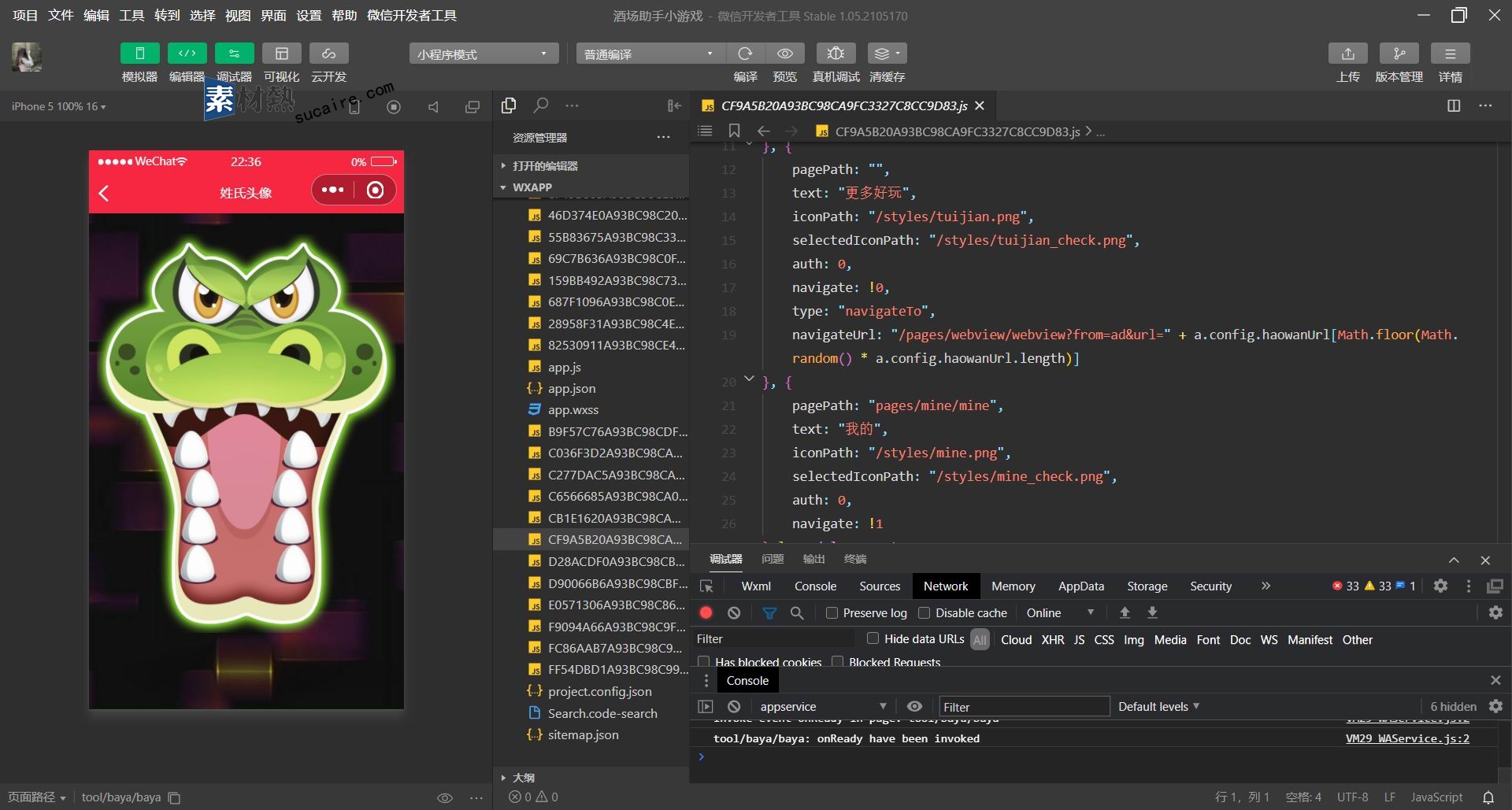Click the resource manager more options
The height and width of the screenshot is (810, 1512).
point(664,137)
